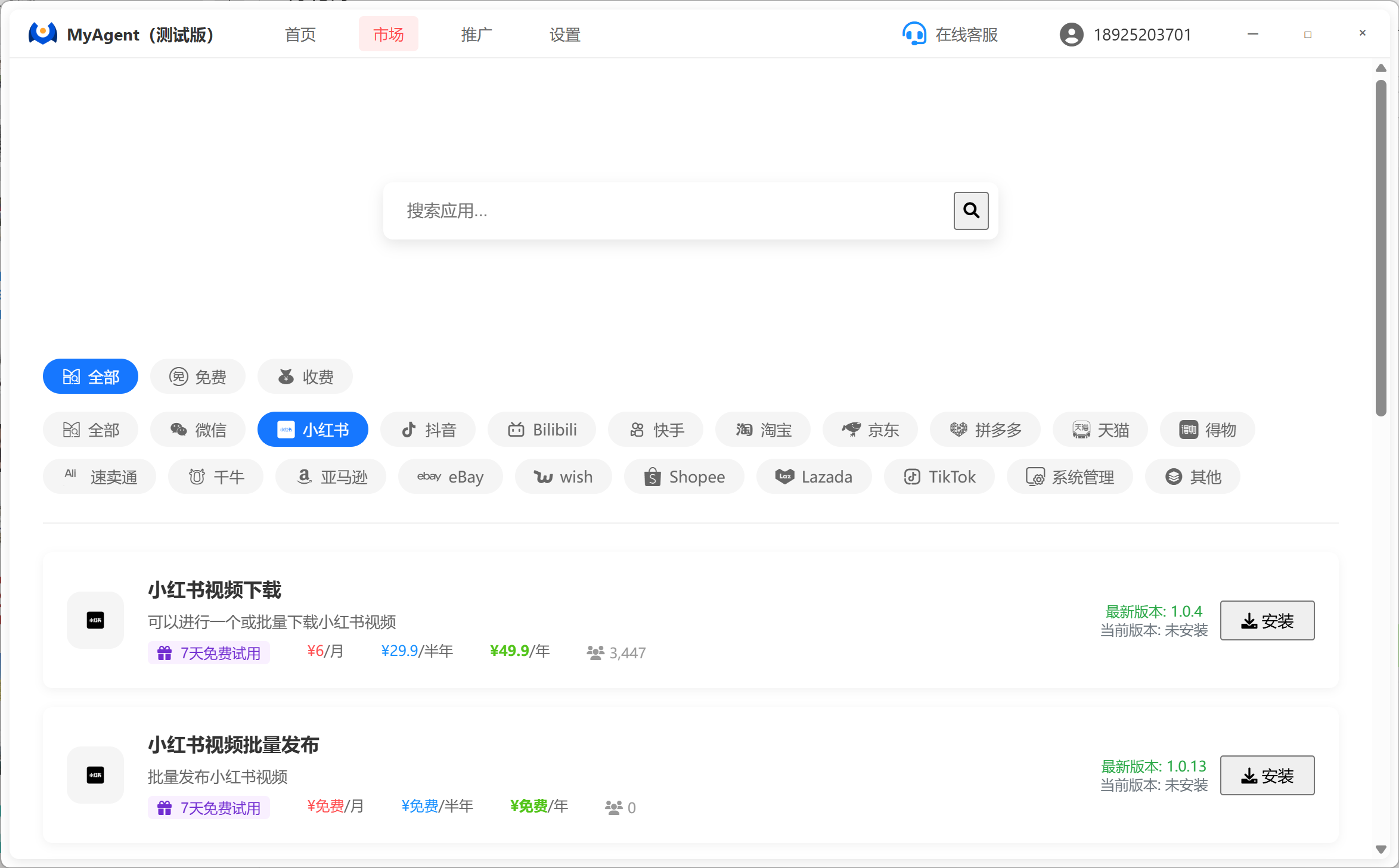
Task: Filter apps by Bilibili platform
Action: coord(541,430)
